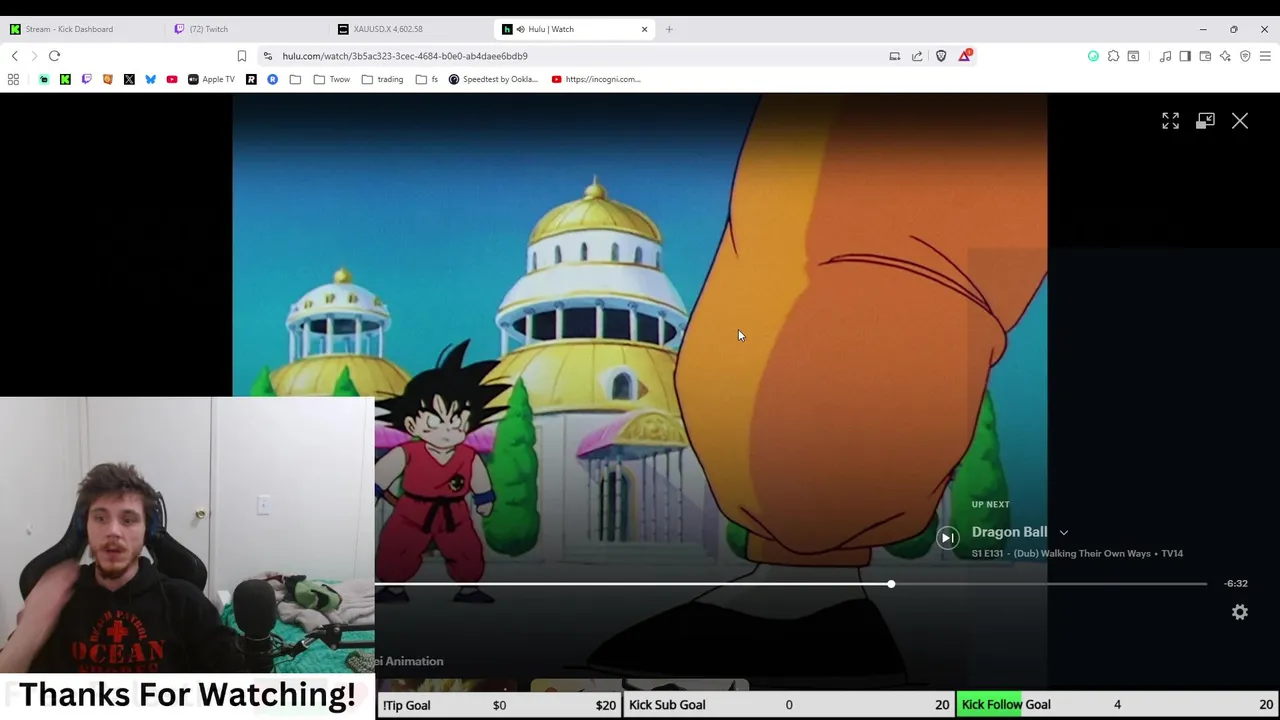The image size is (1280, 720).
Task: Open the player settings gear
Action: [1240, 612]
